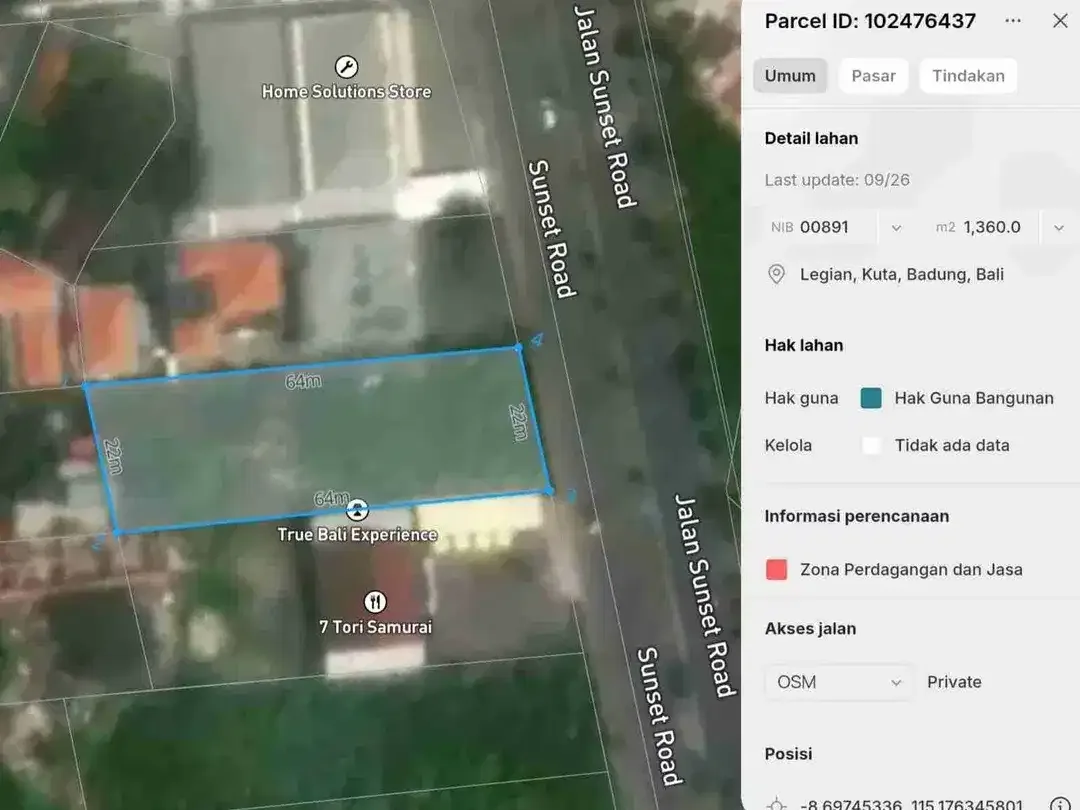Close the parcel details panel
The image size is (1080, 810).
coord(1060,21)
